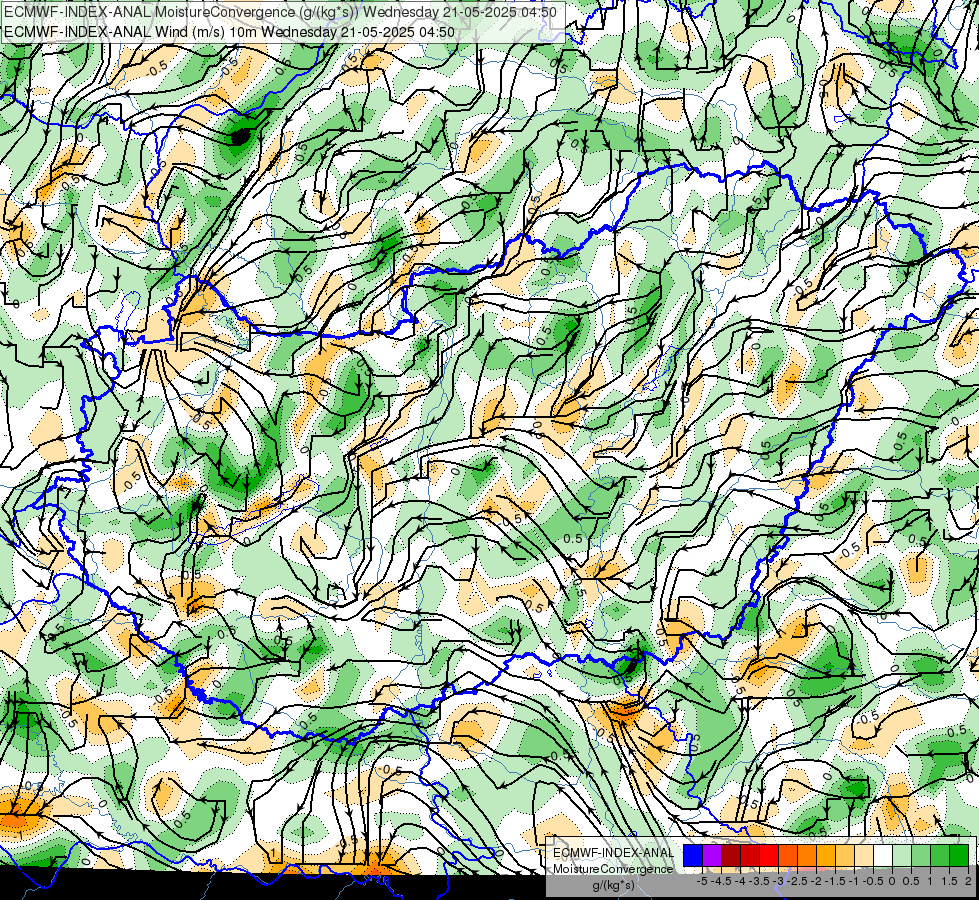Click the '1.5' tick label on legend

click(949, 881)
